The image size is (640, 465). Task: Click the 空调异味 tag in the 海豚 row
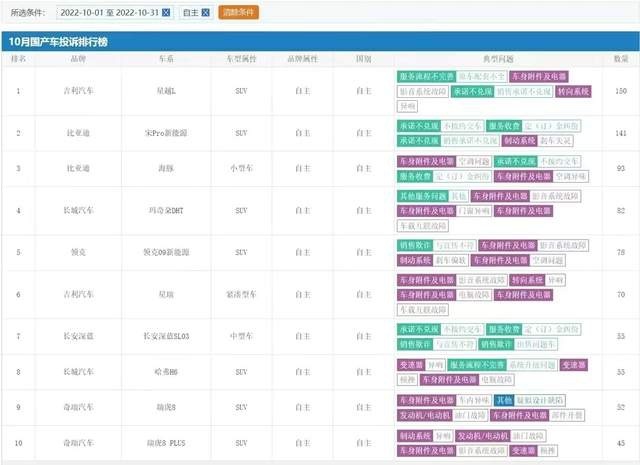point(571,176)
